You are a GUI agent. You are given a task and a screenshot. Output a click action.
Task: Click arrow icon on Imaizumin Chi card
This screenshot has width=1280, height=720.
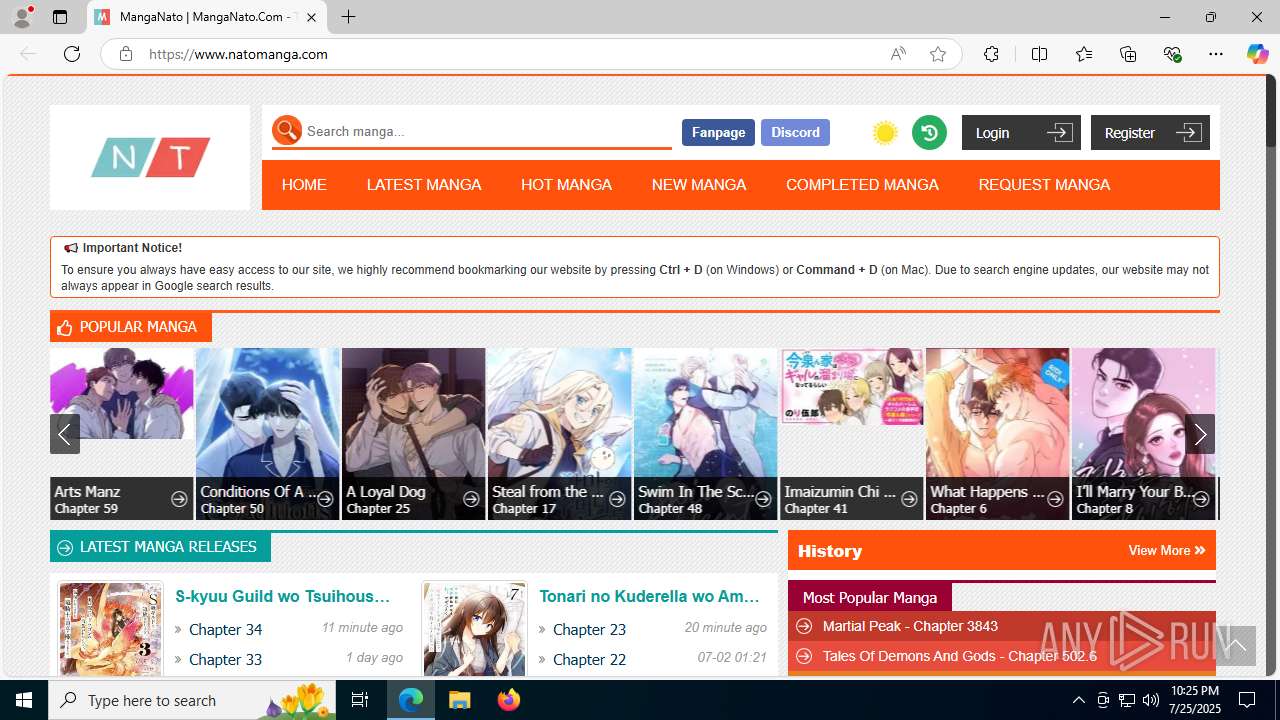(909, 499)
